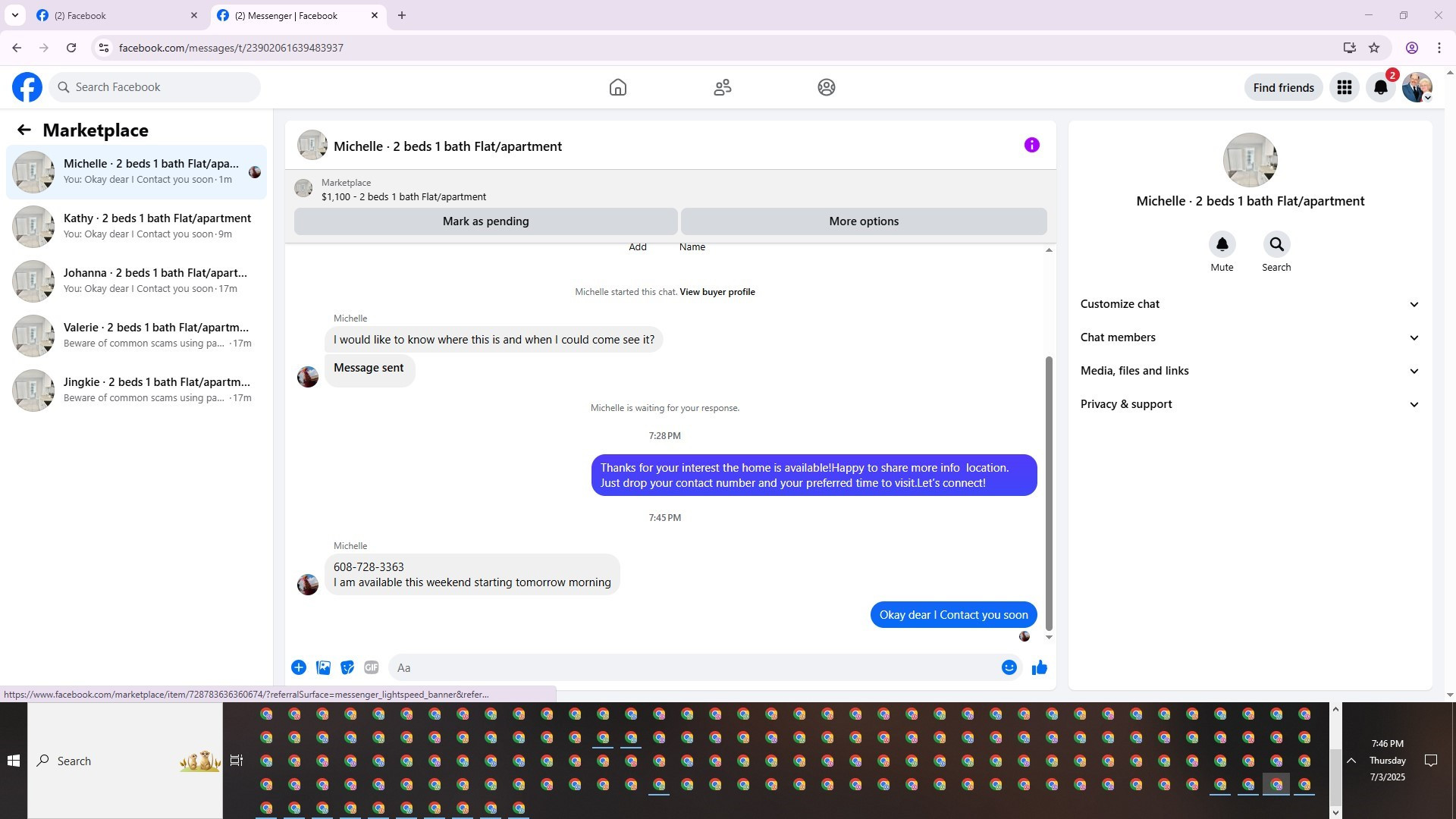Click the Mute bell icon
The image size is (1456, 819).
[x=1222, y=244]
